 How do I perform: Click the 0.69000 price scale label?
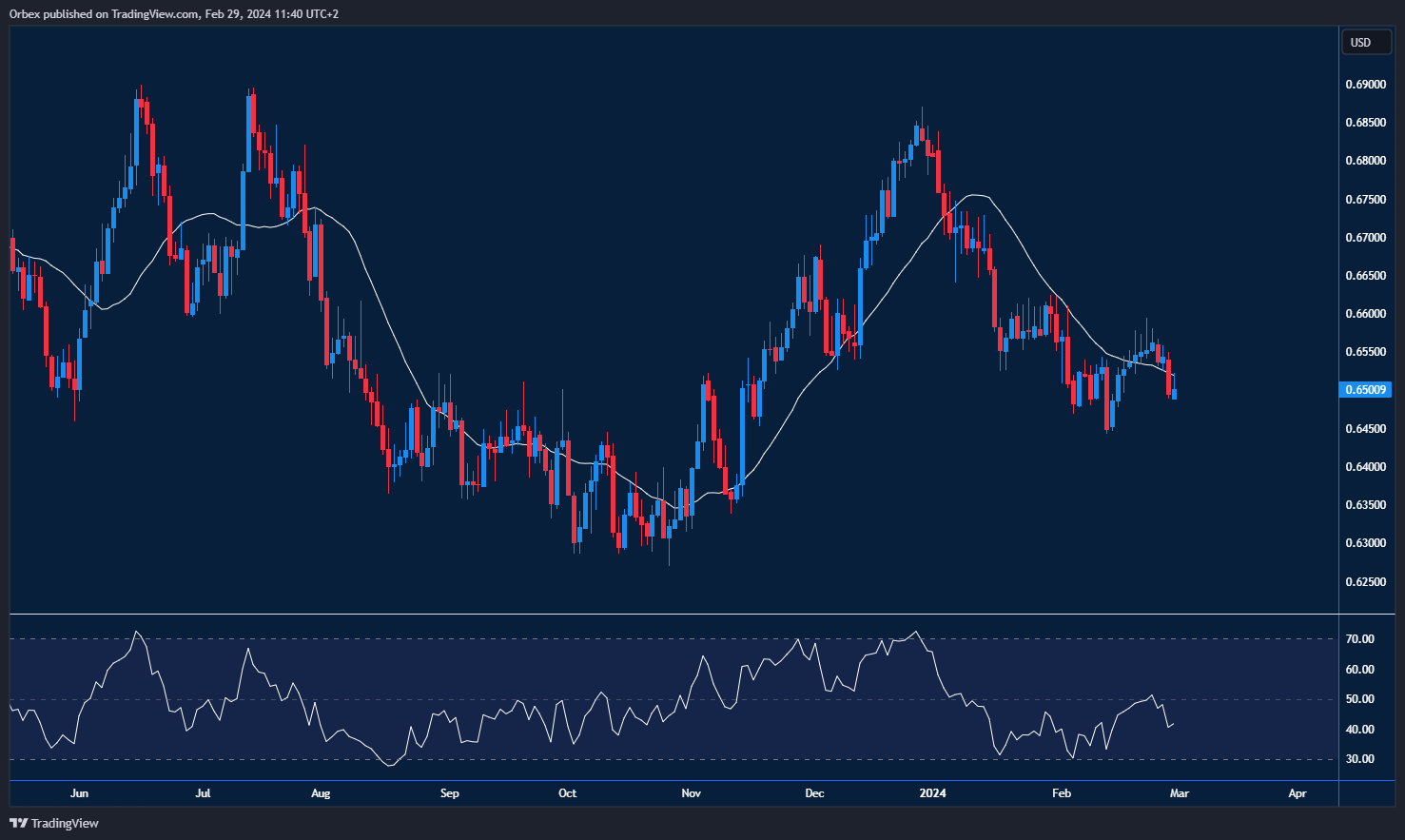tap(1365, 85)
